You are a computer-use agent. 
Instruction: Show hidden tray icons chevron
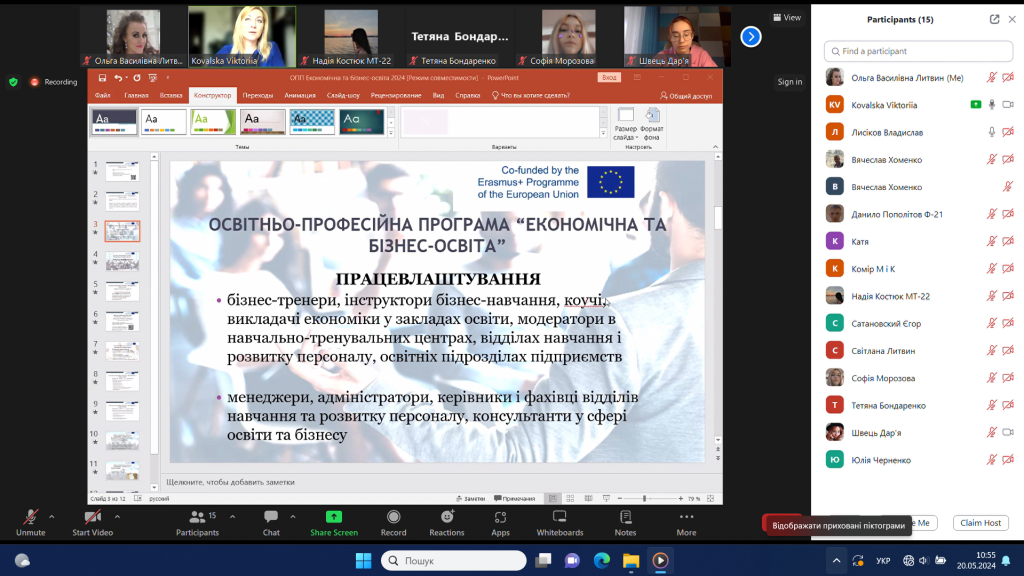point(836,560)
